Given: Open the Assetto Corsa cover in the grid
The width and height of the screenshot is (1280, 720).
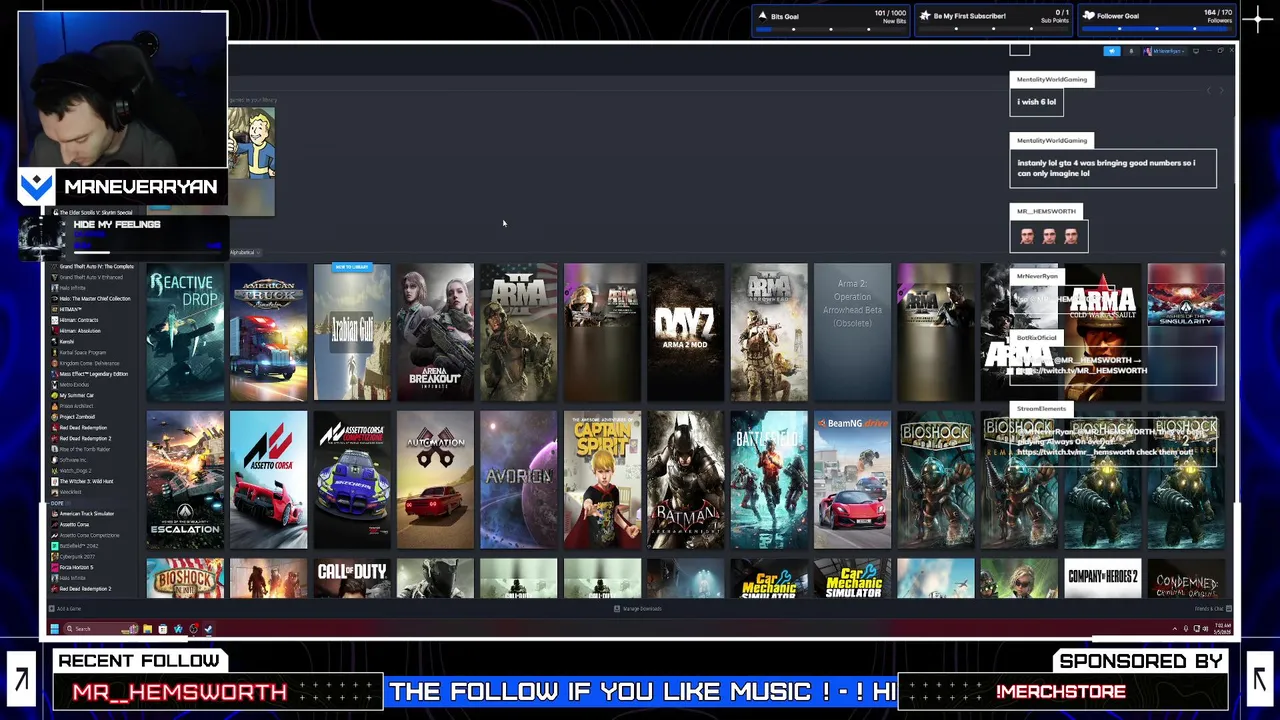Looking at the screenshot, I should point(268,480).
